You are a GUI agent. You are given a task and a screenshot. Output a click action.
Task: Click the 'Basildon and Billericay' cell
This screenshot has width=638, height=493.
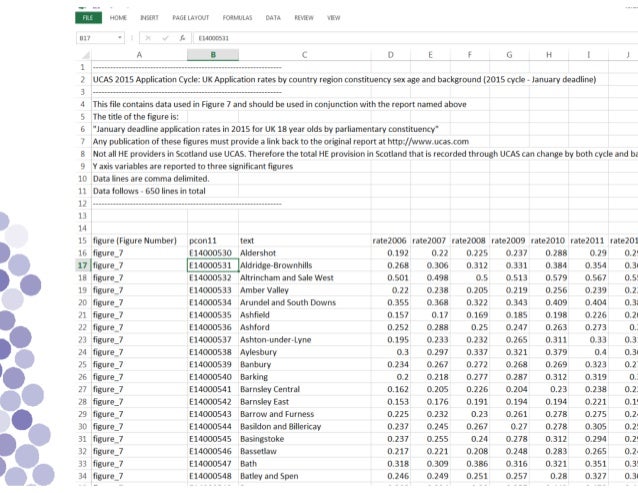tap(304, 427)
